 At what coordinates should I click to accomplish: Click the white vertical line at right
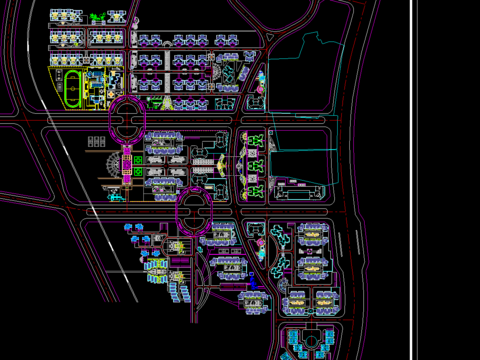click(414, 180)
